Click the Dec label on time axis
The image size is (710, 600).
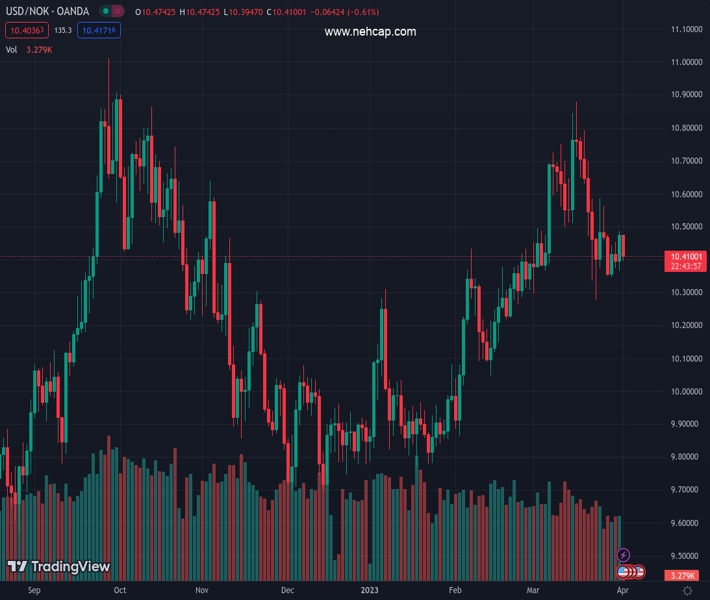[x=288, y=590]
